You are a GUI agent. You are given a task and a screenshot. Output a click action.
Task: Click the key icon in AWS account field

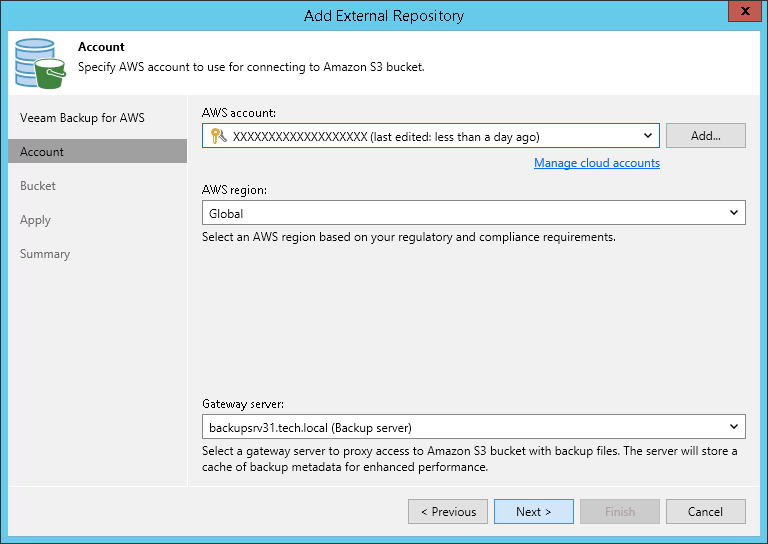point(218,136)
